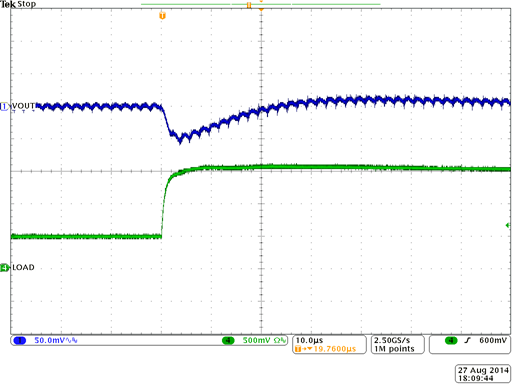The image size is (512, 384).
Task: Click the Tek logo label
Action: click(8, 4)
